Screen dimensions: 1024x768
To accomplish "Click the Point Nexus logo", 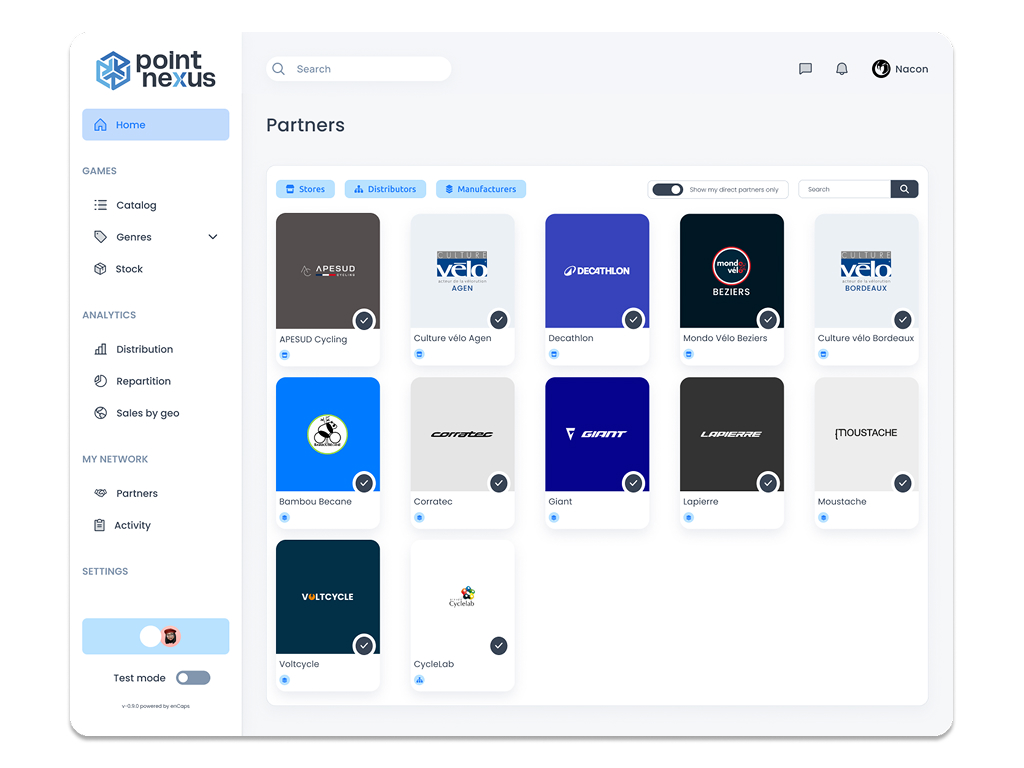I will tap(155, 71).
